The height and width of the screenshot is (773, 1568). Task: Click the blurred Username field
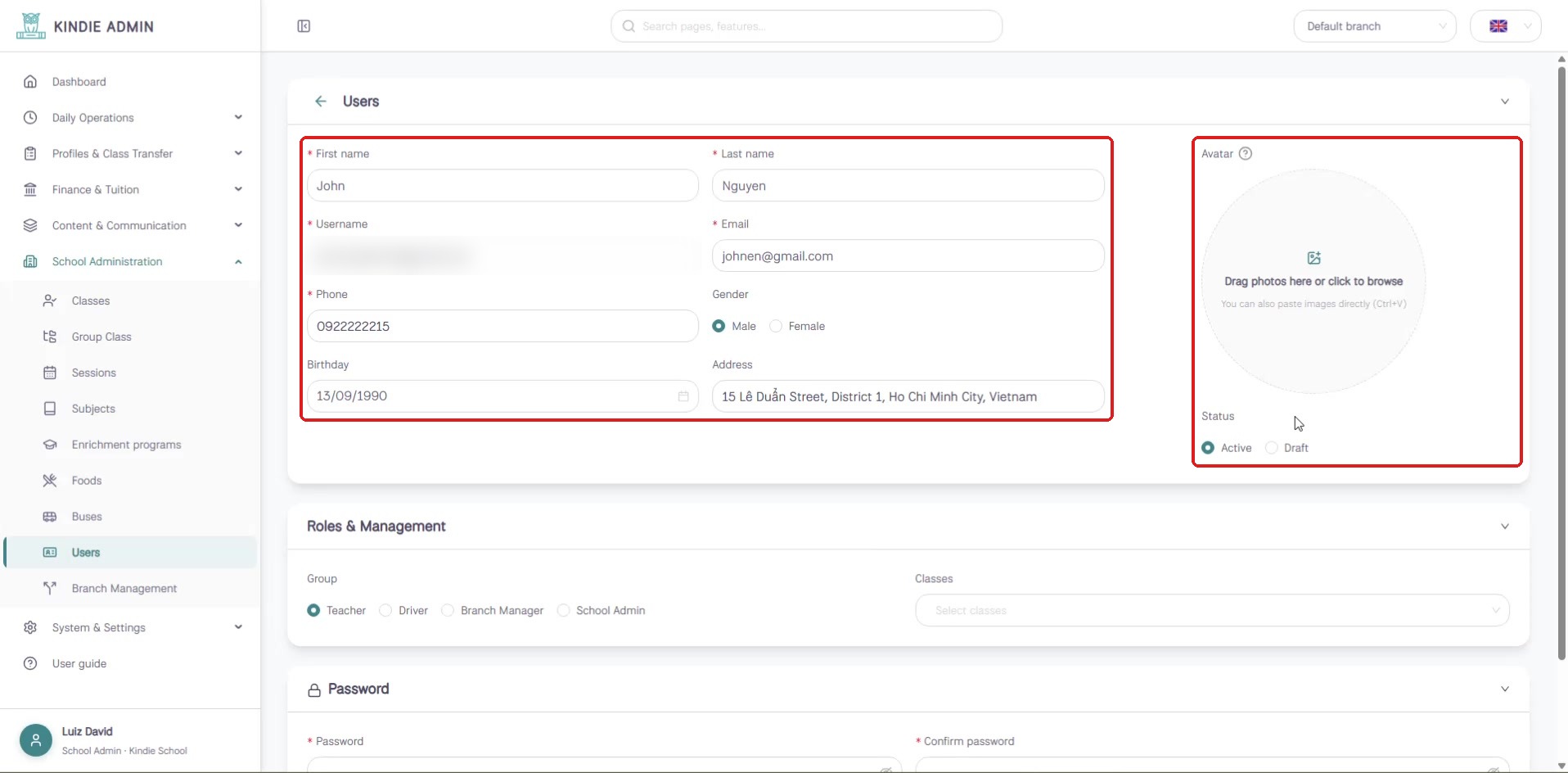coord(502,256)
